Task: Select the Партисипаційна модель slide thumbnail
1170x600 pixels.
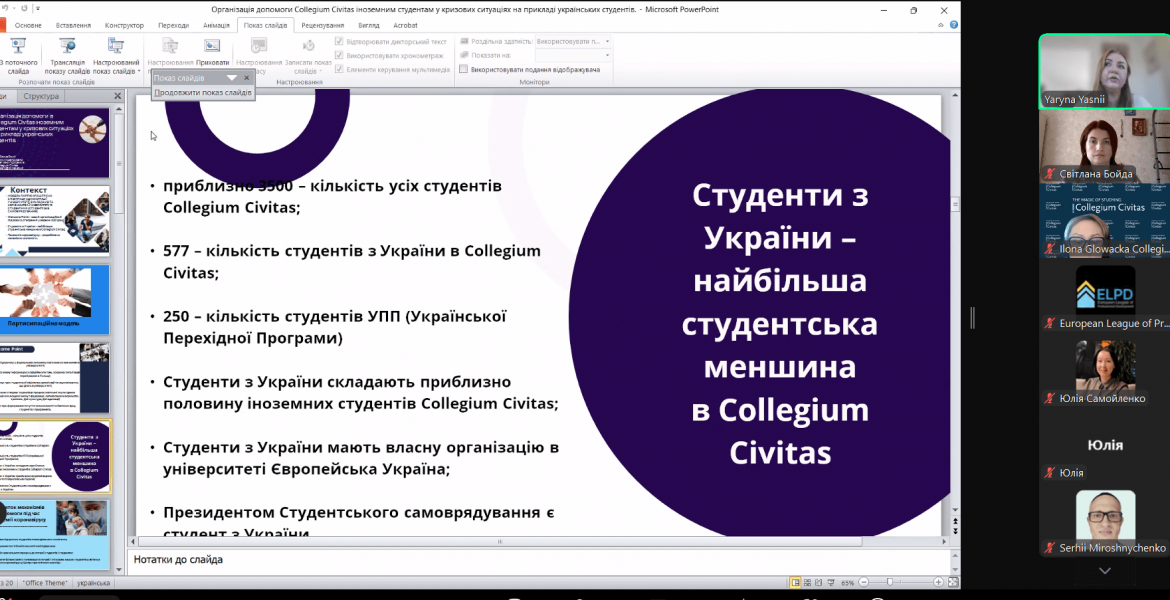Action: coord(54,299)
